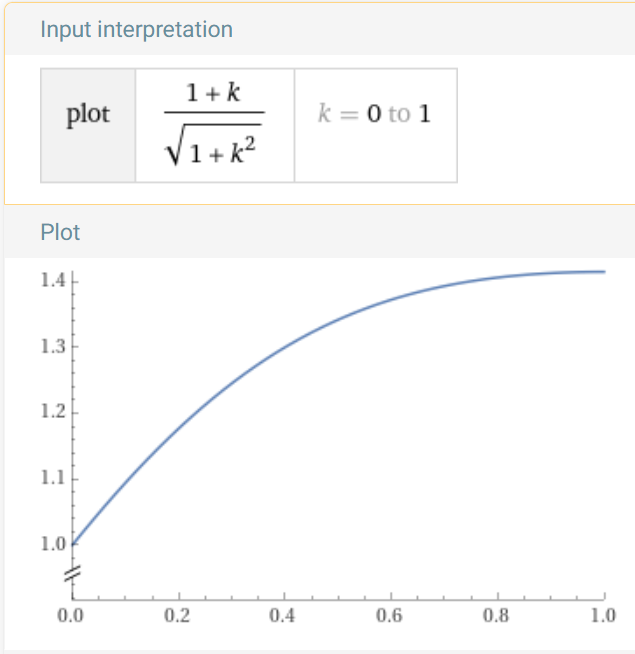The width and height of the screenshot is (635, 654).
Task: Click the 1.4 label on y-axis
Action: (53, 281)
